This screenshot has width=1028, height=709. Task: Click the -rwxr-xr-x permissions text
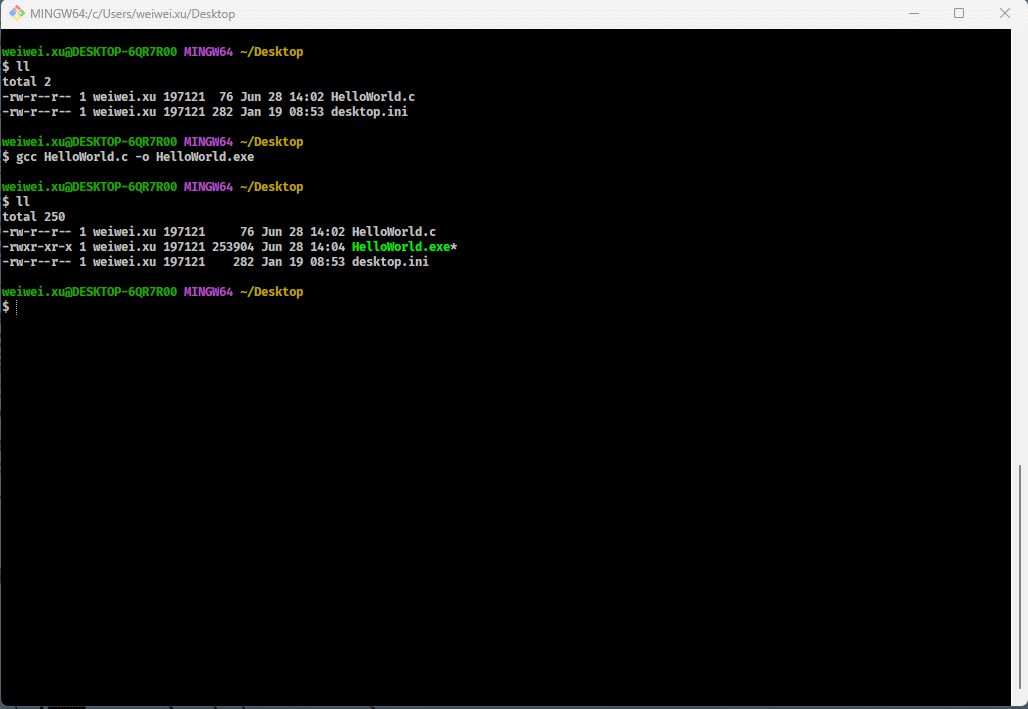click(x=37, y=247)
